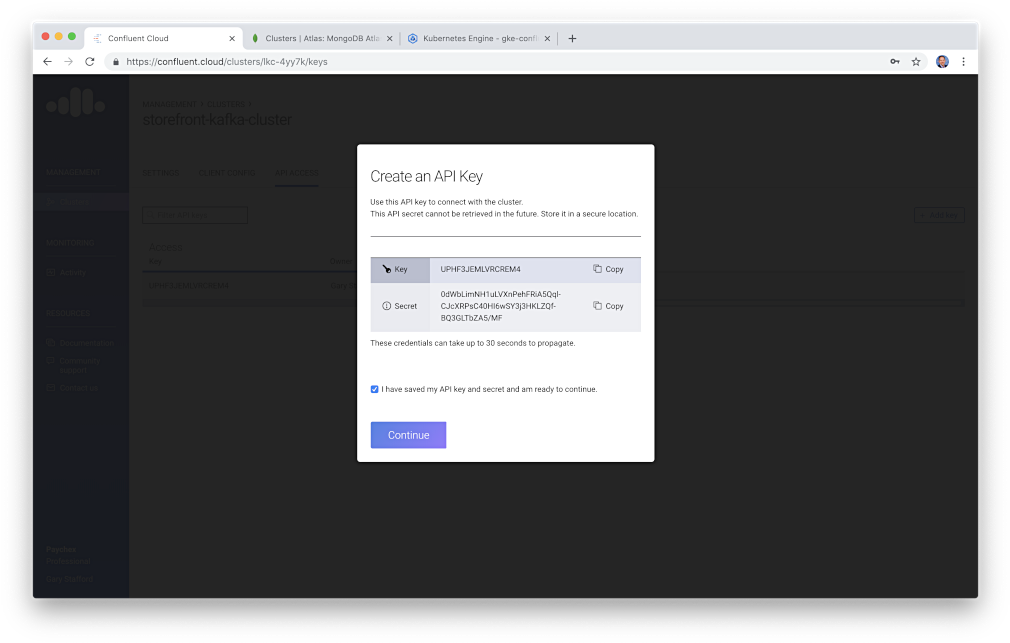Screen dimensions: 1010x643
Task: Click the Copy icon for the Secret row
Action: [x=597, y=306]
